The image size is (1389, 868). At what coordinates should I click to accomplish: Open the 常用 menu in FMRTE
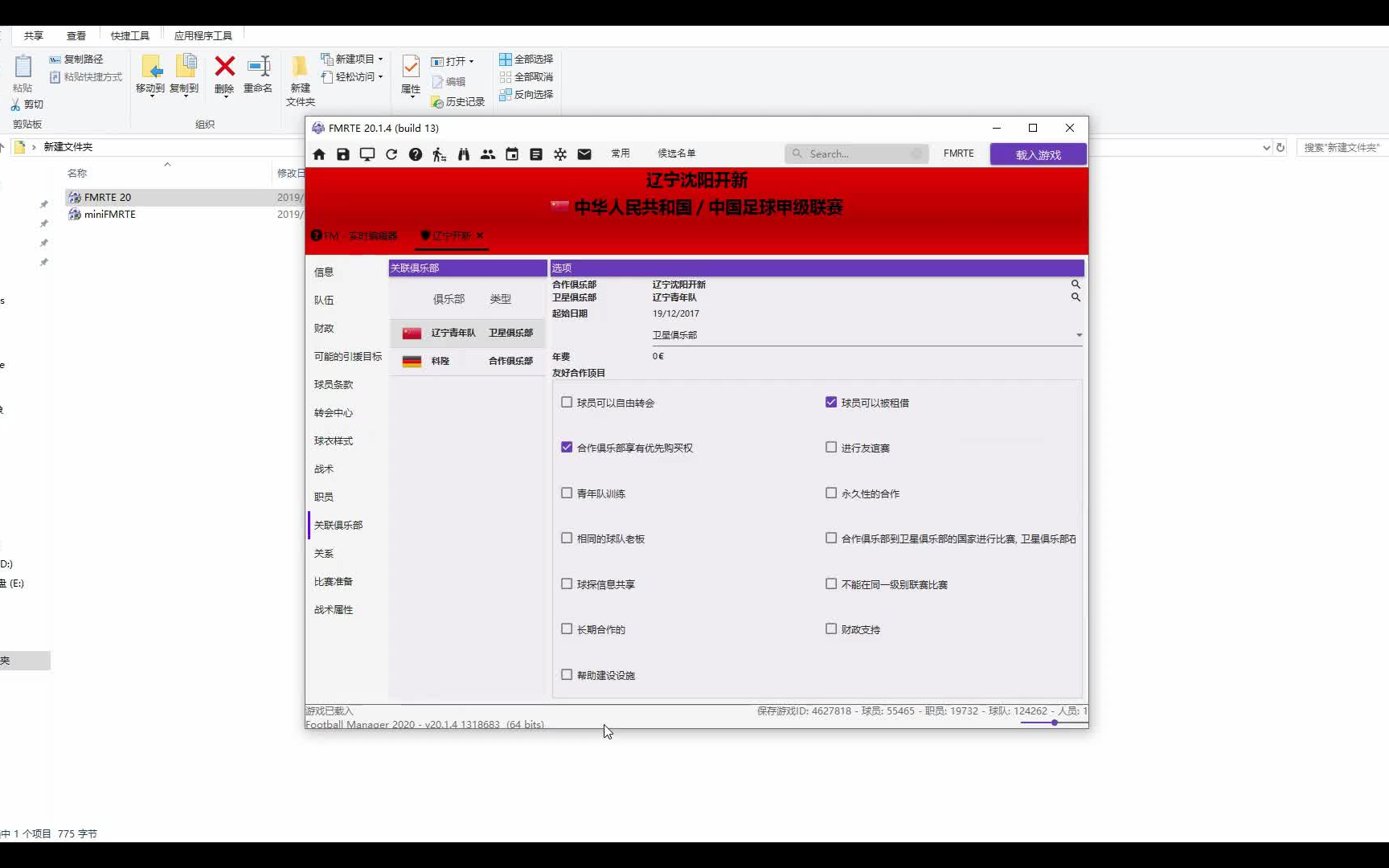point(621,154)
